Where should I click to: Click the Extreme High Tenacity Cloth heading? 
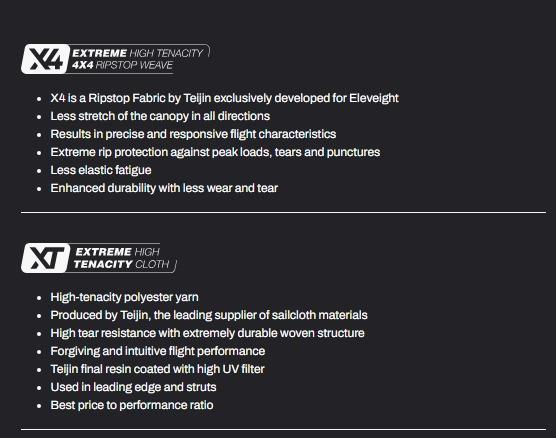(x=122, y=258)
